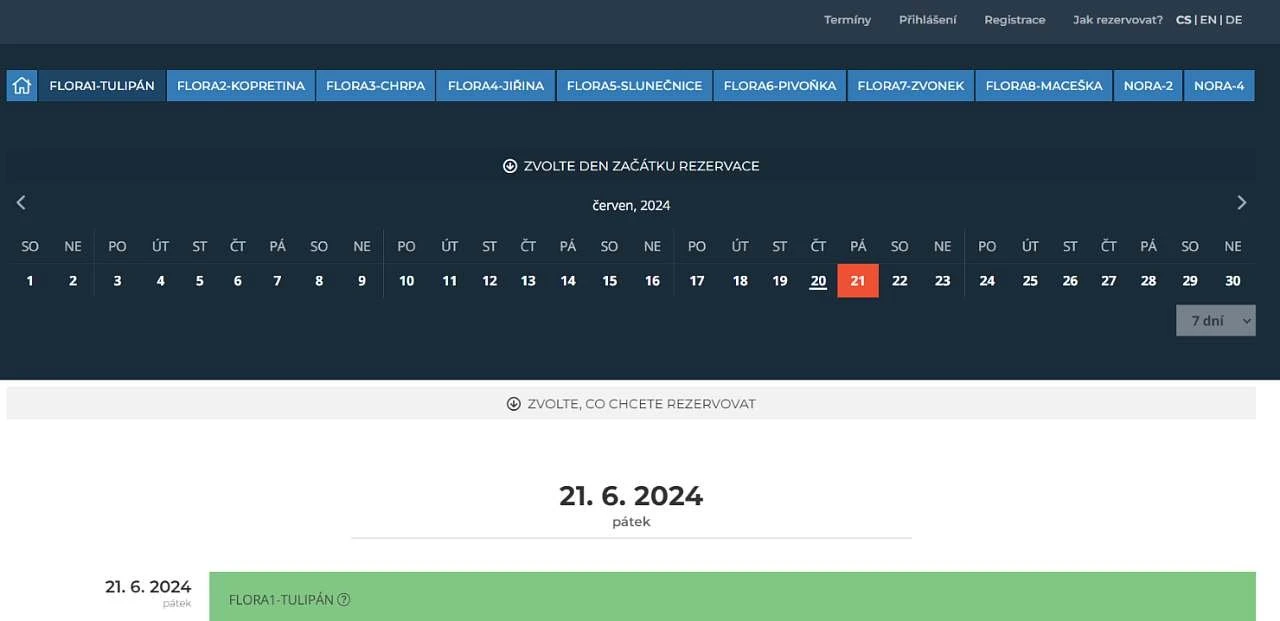
Task: Open the FLORA5-SLUNEČNICE tab
Action: coord(634,86)
